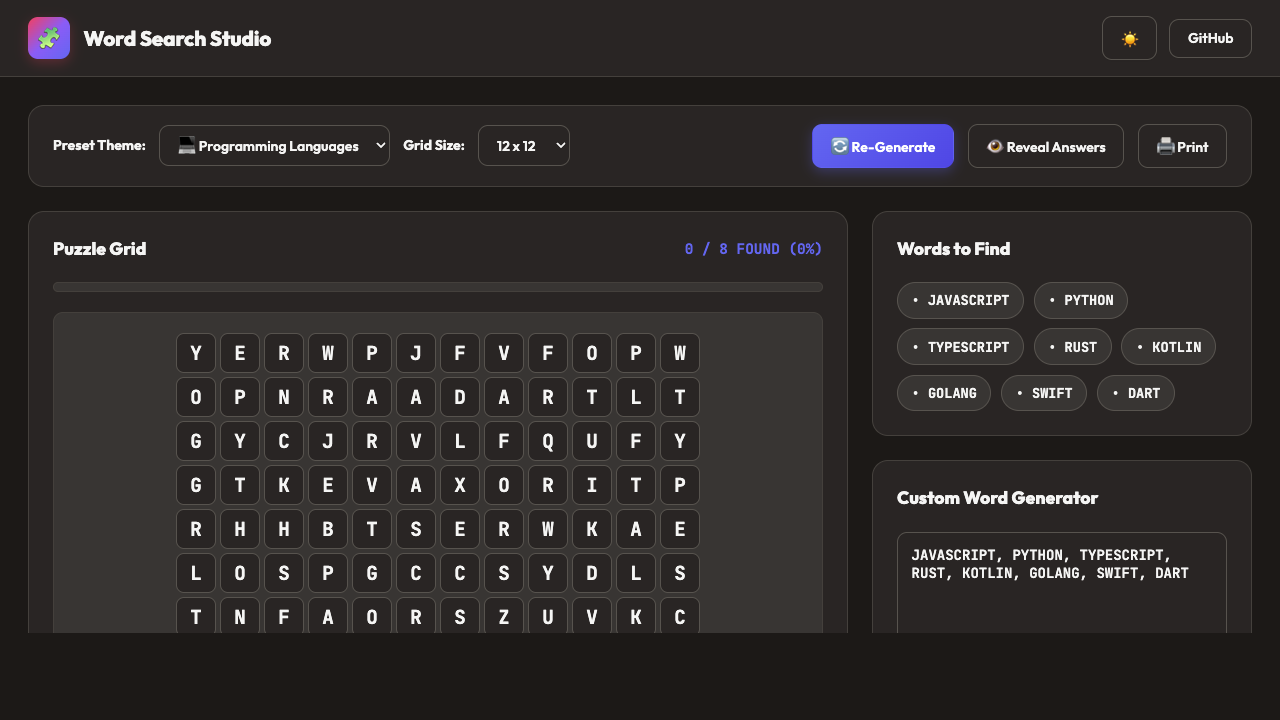1280x720 pixels.
Task: Select the PYTHON word chip
Action: [x=1081, y=300]
